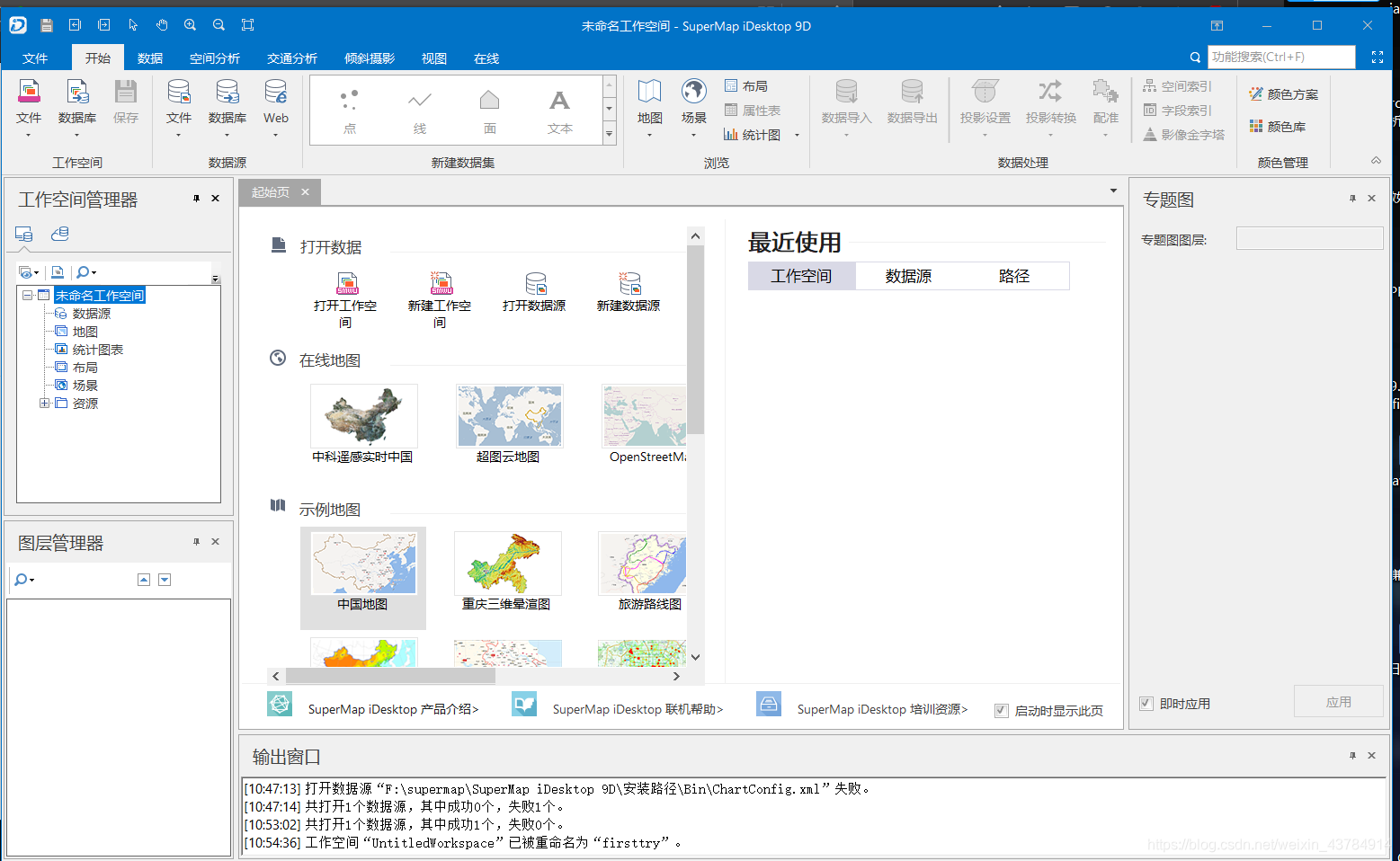Click the start page scroll down arrow
Screen dimensions: 1400x861
pyautogui.click(x=695, y=657)
